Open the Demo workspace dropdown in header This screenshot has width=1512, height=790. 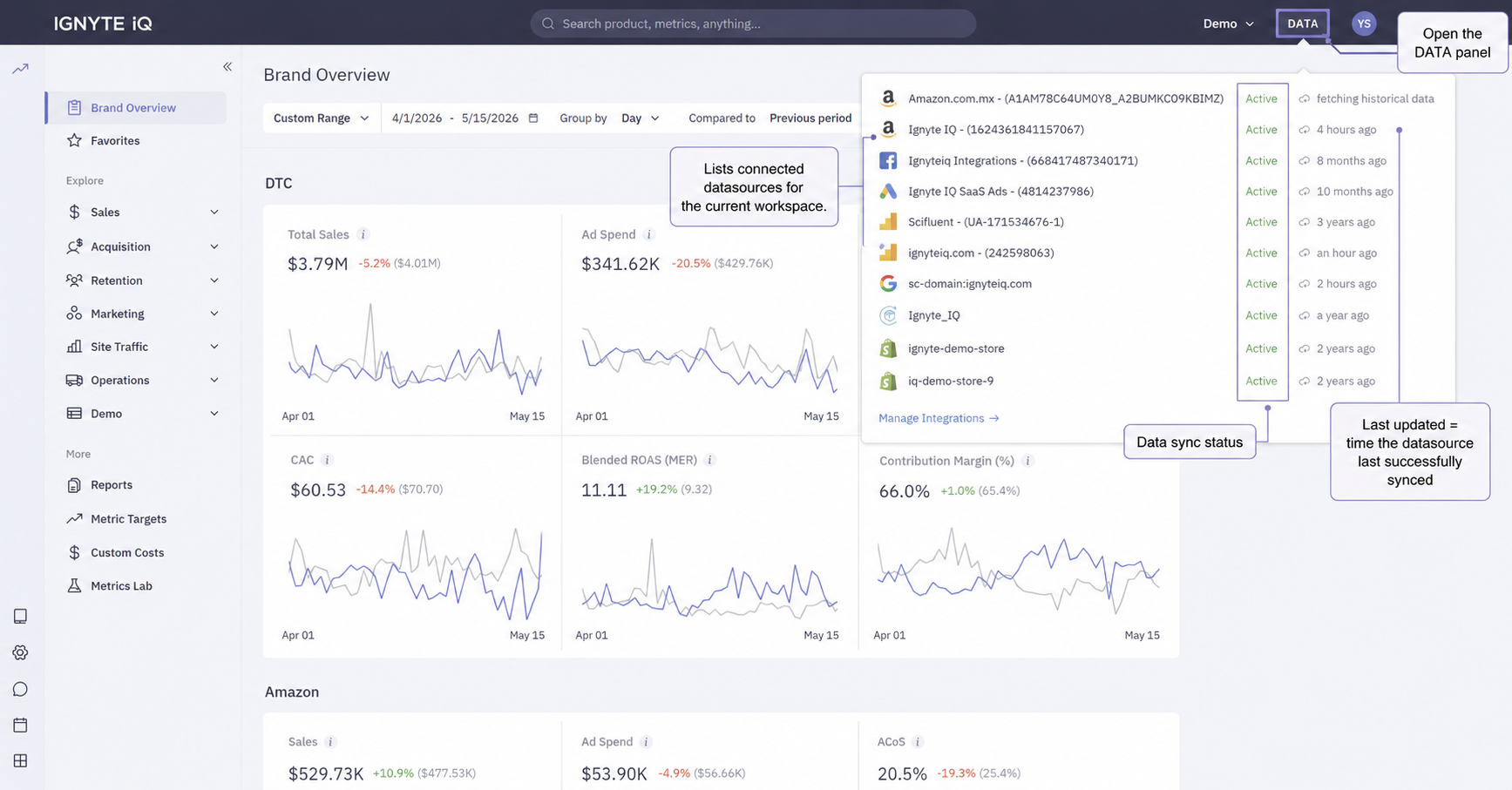(1229, 24)
